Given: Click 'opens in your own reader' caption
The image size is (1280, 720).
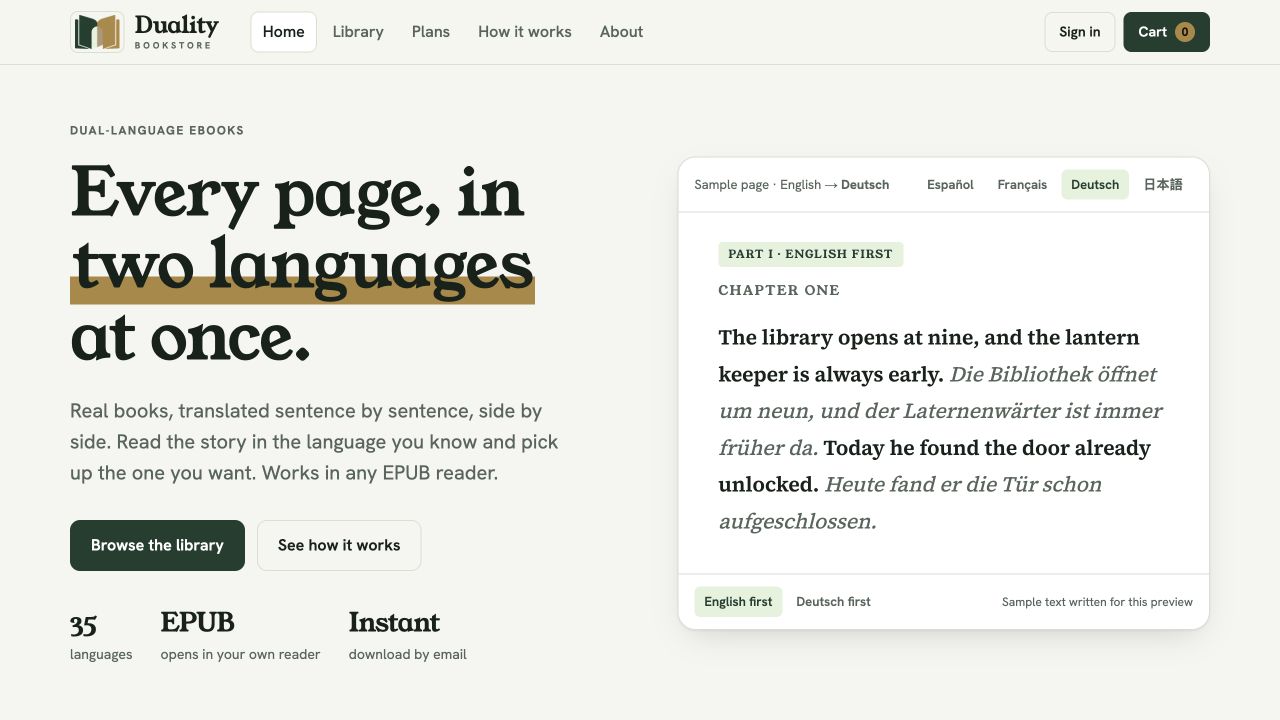Looking at the screenshot, I should (240, 655).
